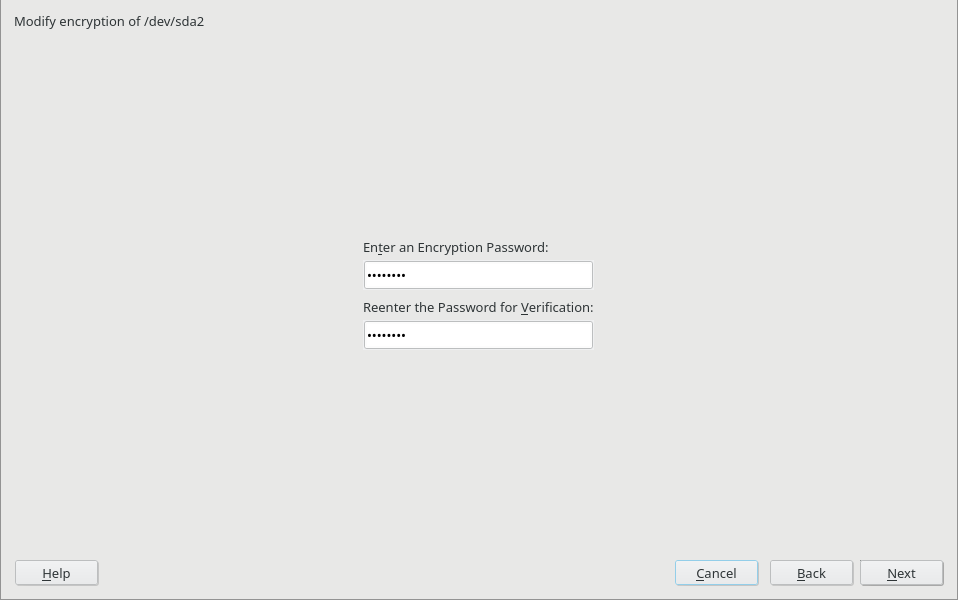Proceed to the next step of encryption setup
This screenshot has width=958, height=600.
point(901,573)
